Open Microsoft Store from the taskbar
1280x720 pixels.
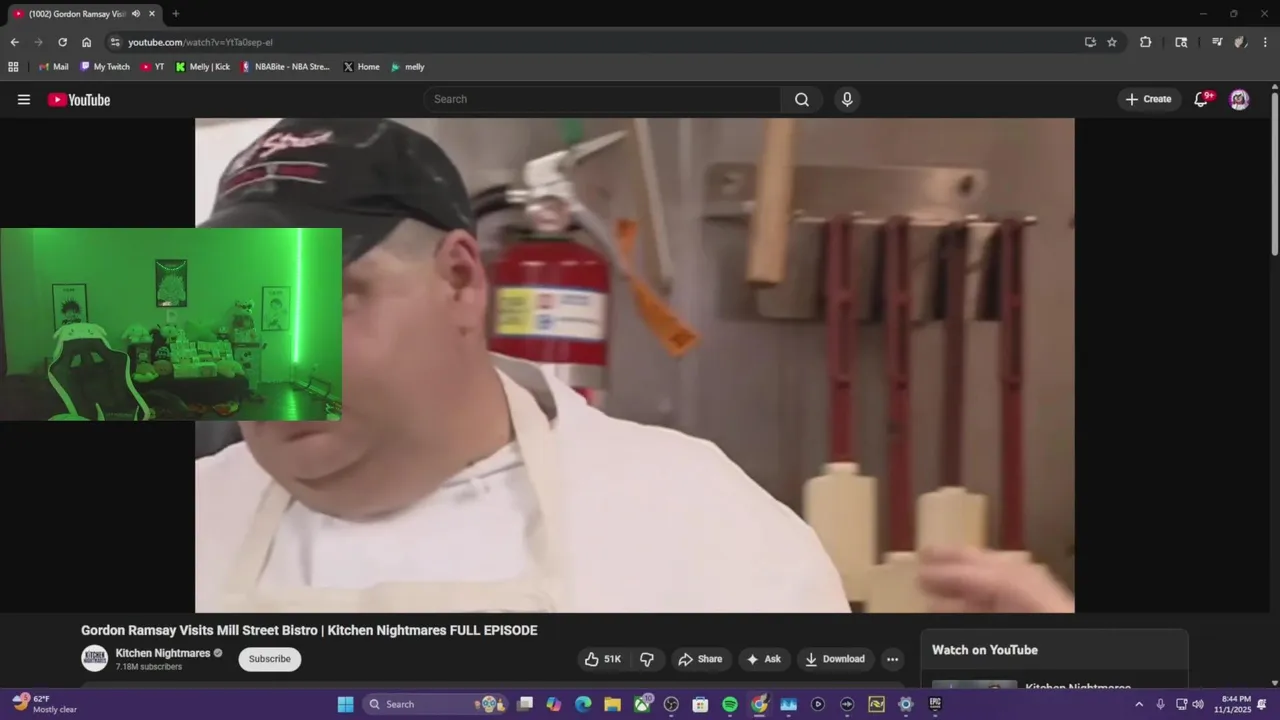(x=701, y=704)
